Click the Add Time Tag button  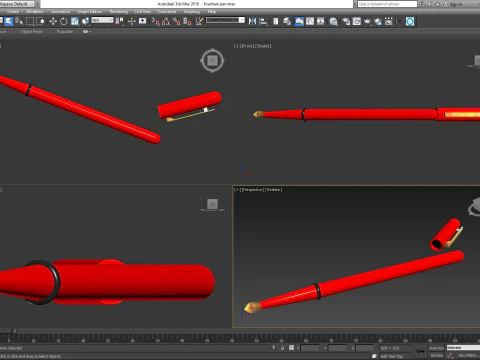(391, 356)
